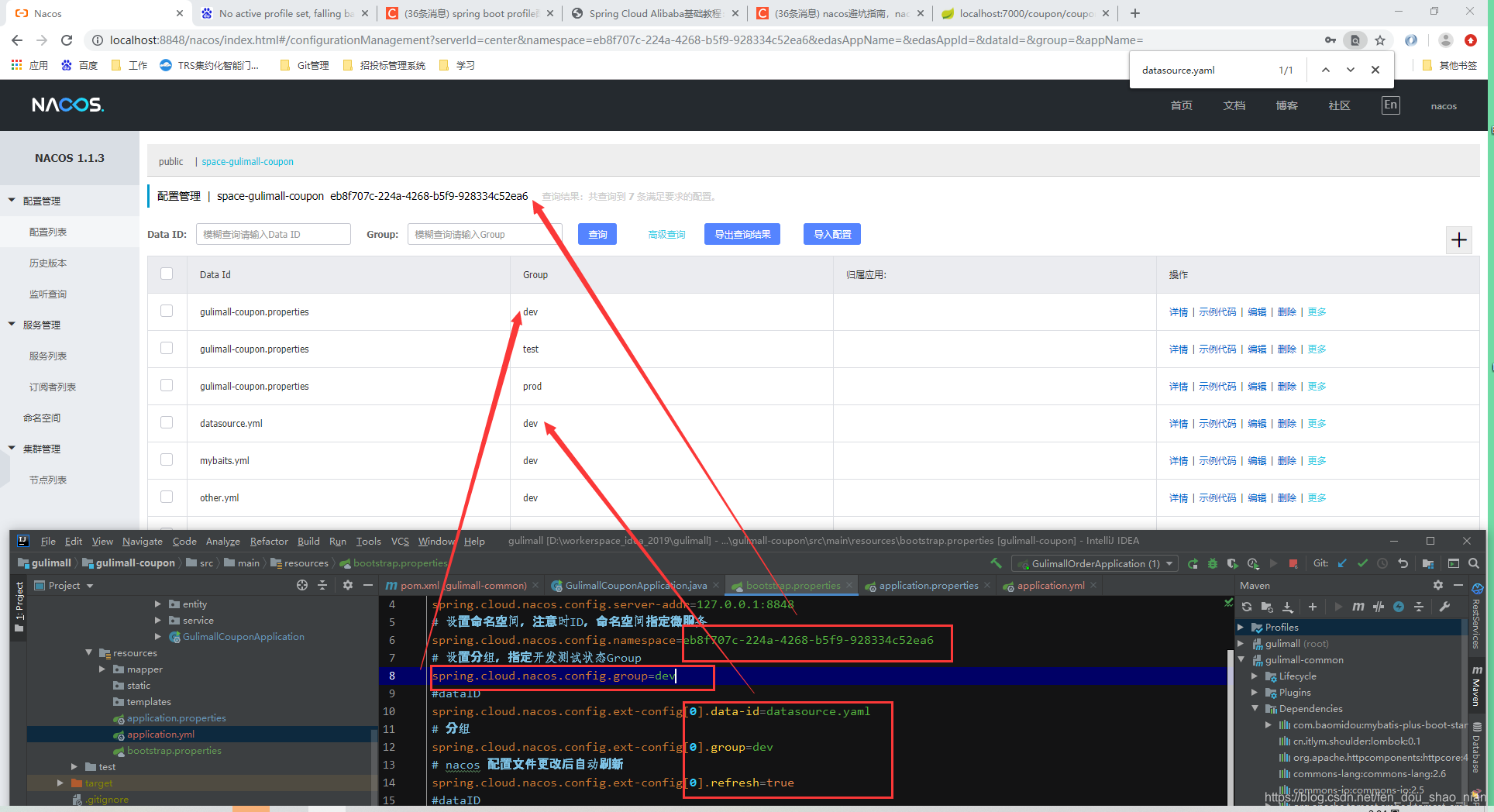Add Maven project with plus icon
The height and width of the screenshot is (812, 1494).
[x=1313, y=607]
